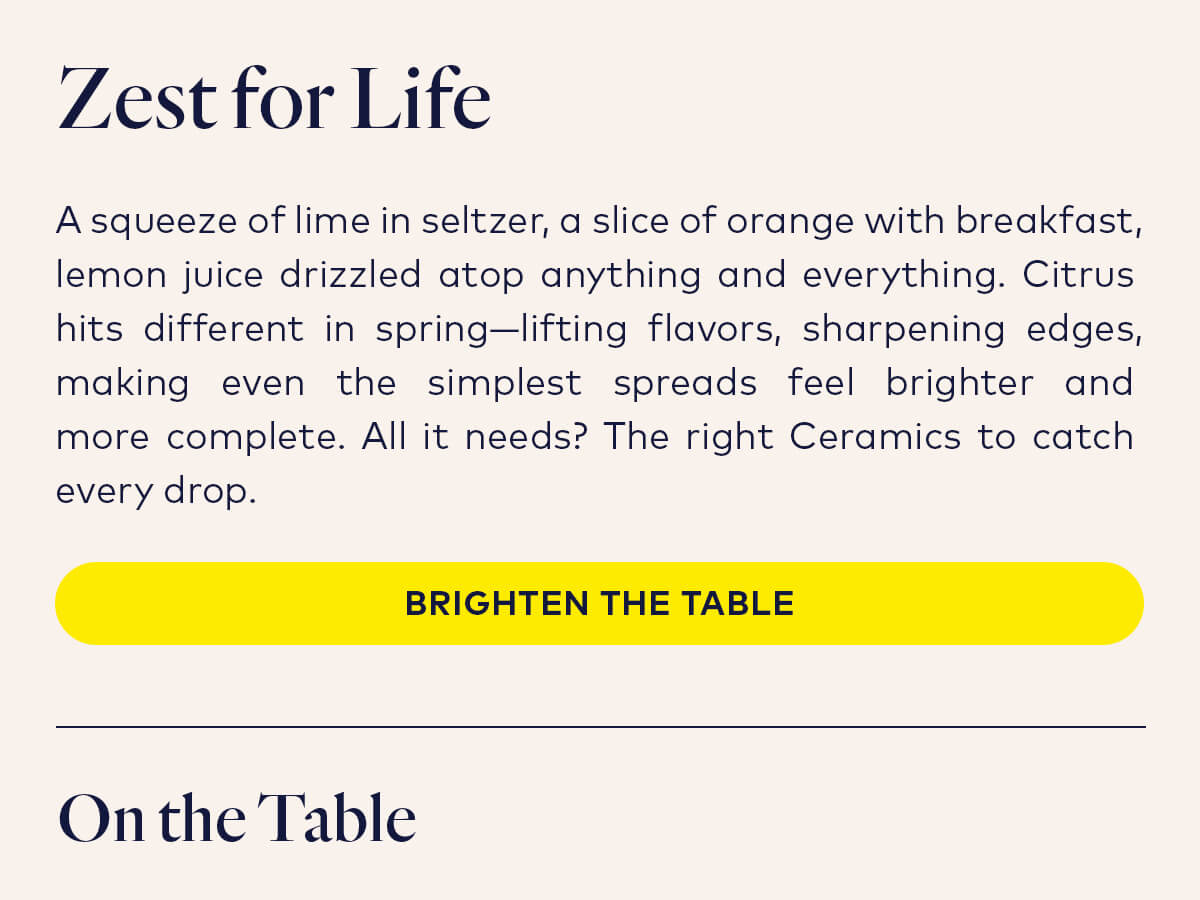Screen dimensions: 1200x900
Task: Click the yellow pill-shaped call-to-action
Action: (600, 603)
